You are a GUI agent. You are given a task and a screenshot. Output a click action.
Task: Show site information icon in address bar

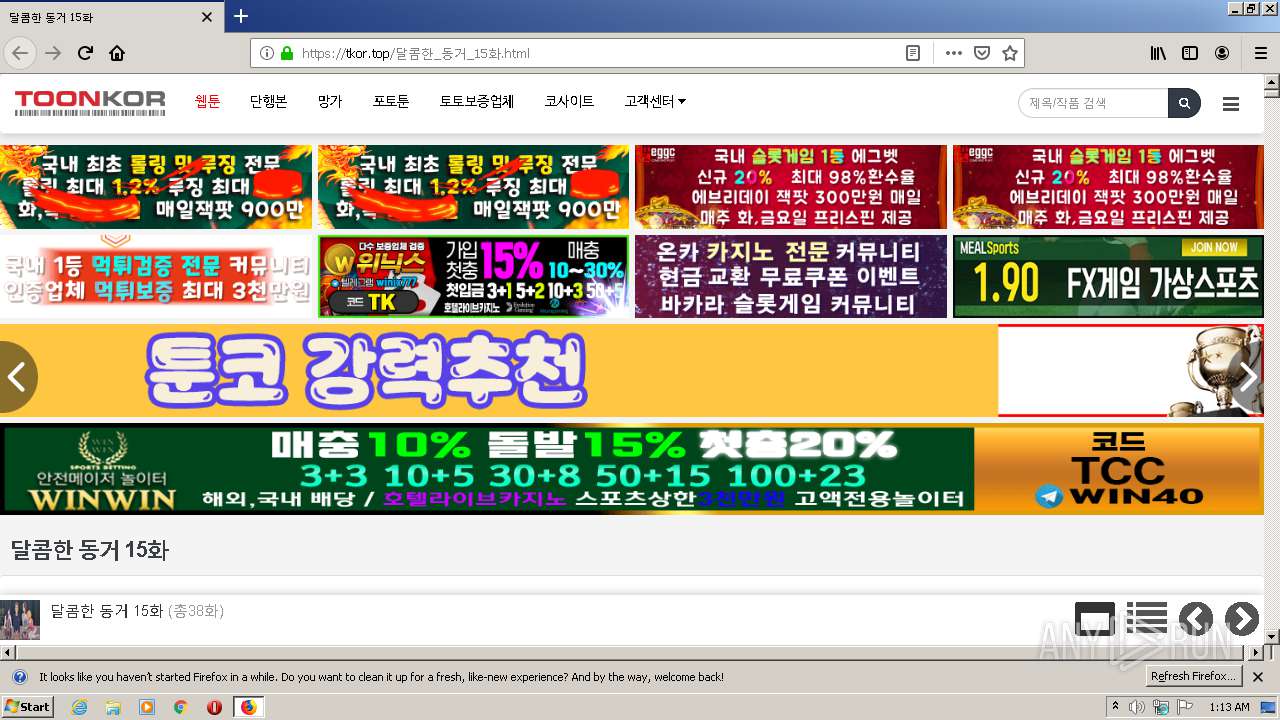(x=266, y=53)
